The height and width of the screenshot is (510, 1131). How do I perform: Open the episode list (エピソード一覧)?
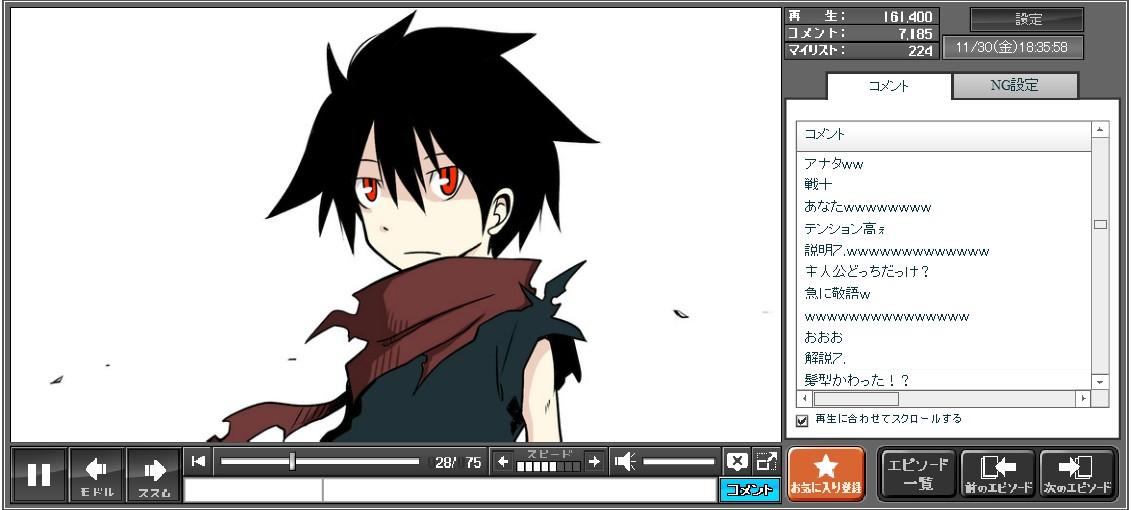coord(917,474)
